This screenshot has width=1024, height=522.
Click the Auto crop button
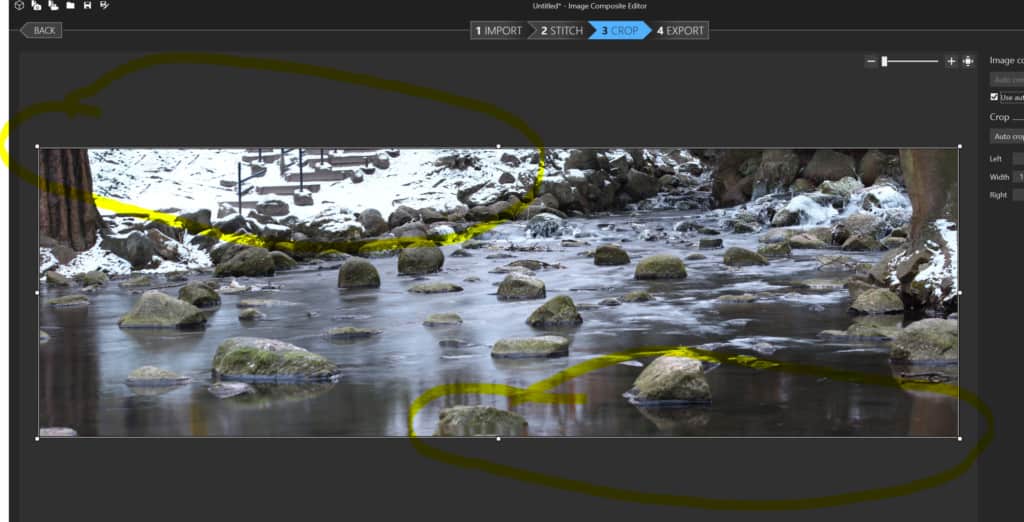[x=1006, y=137]
